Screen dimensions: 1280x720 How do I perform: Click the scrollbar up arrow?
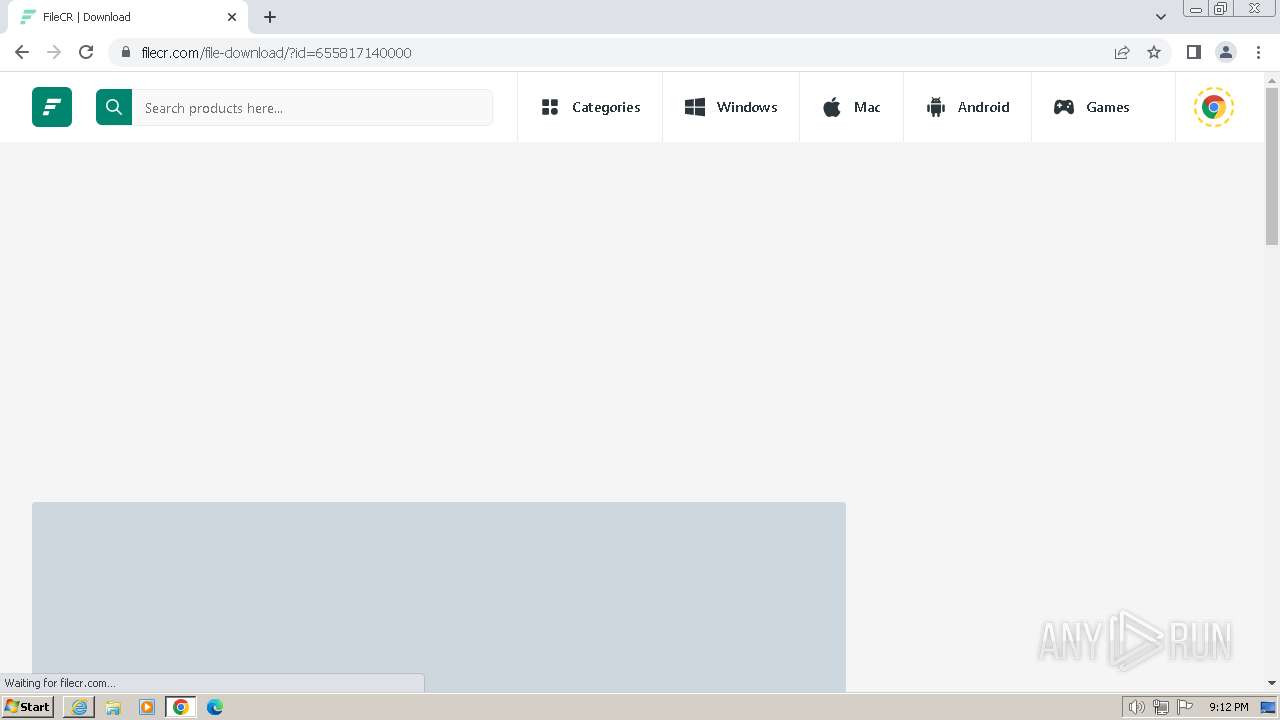click(1272, 80)
